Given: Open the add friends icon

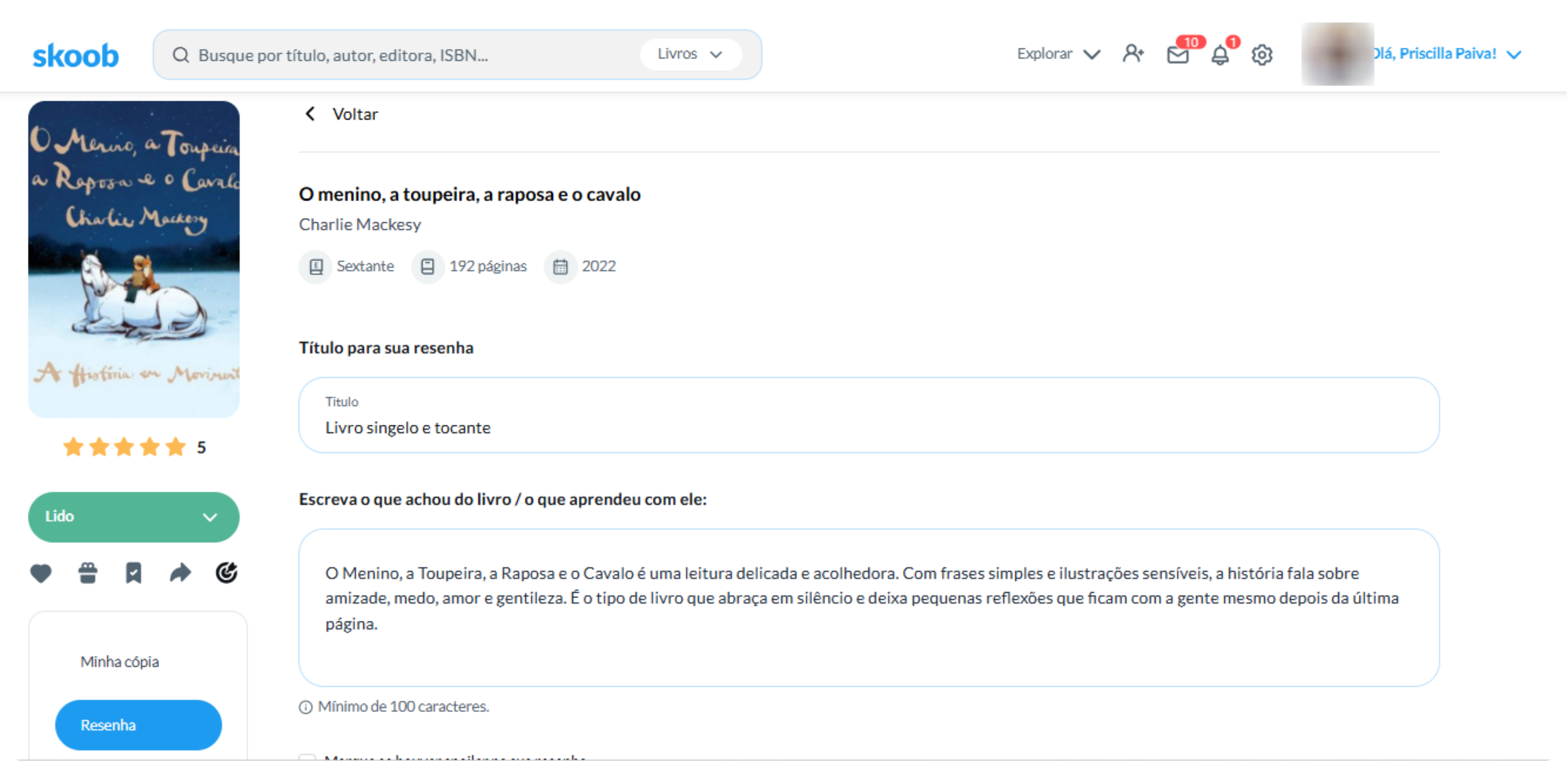Looking at the screenshot, I should point(1133,54).
